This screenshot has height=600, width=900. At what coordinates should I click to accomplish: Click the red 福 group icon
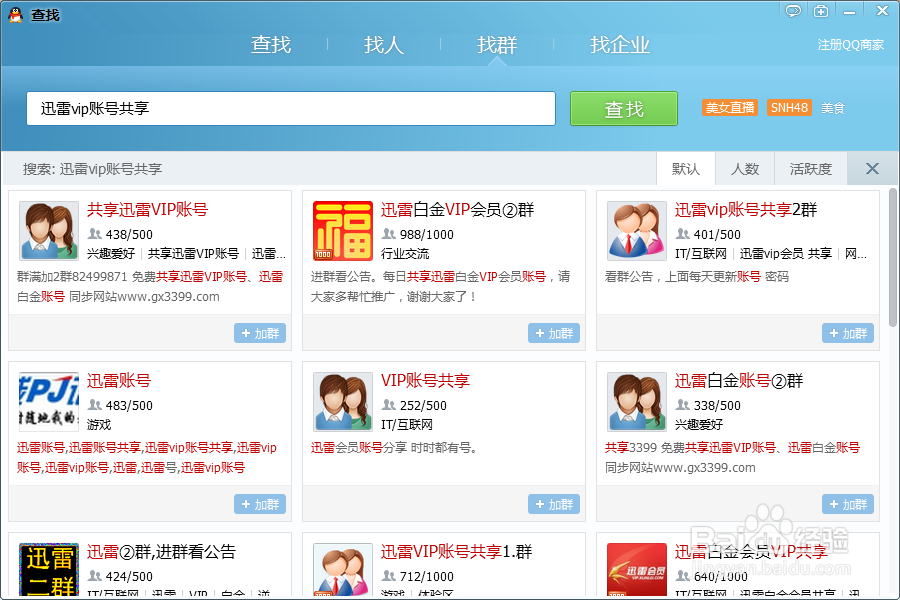341,230
